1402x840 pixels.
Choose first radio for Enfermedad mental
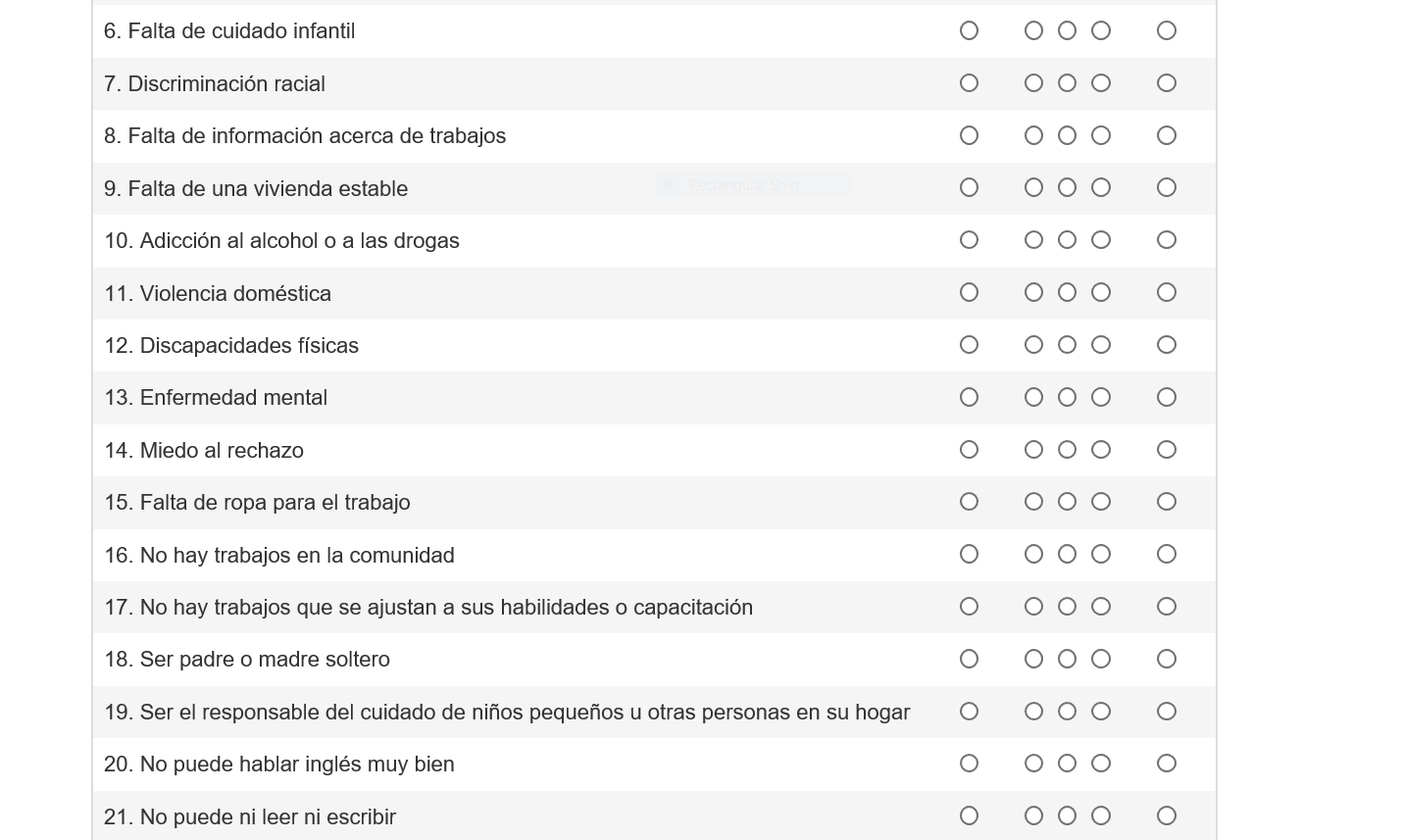click(x=969, y=397)
